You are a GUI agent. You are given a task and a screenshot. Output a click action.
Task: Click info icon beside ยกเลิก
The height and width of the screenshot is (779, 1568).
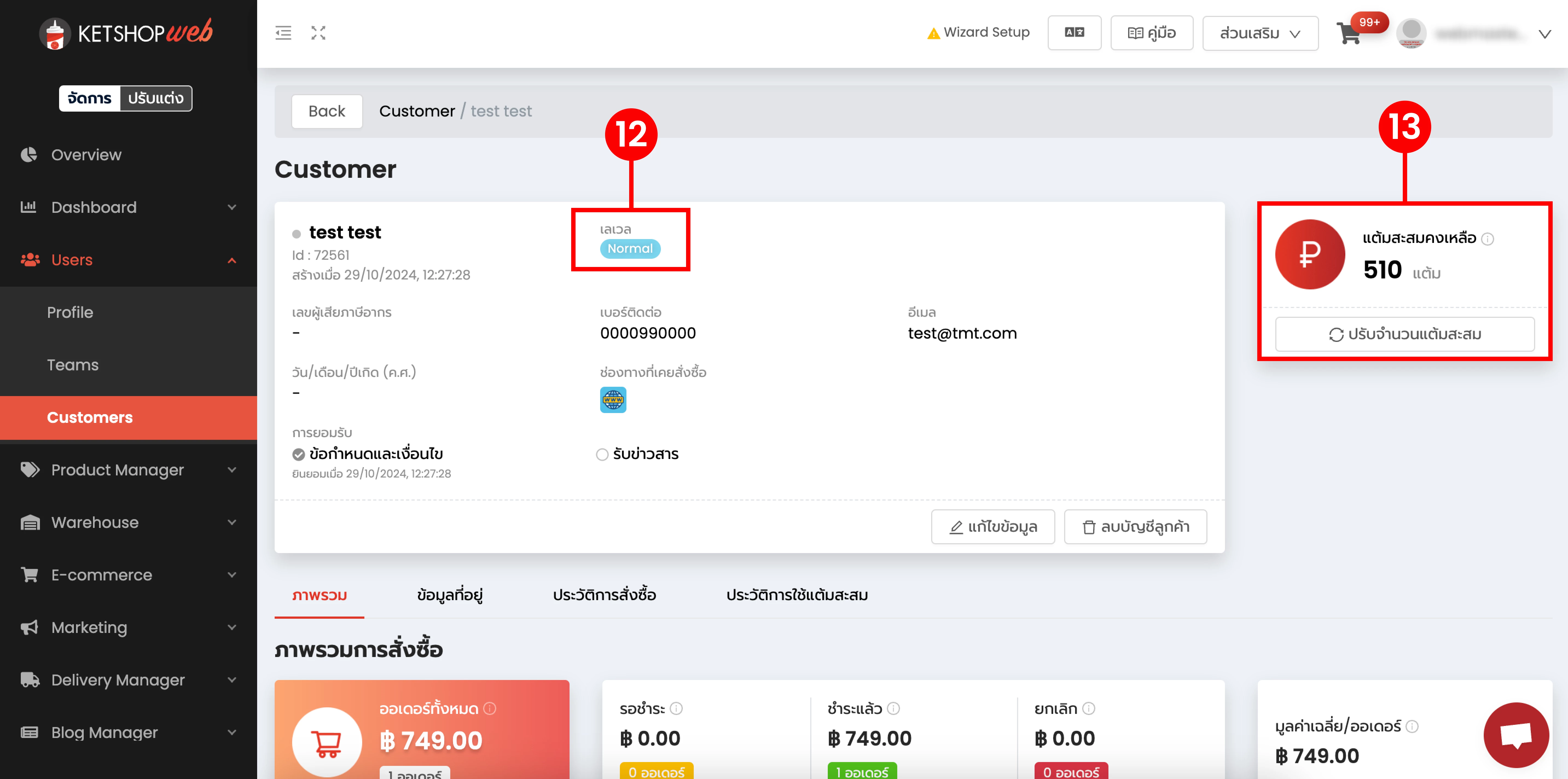click(1089, 708)
